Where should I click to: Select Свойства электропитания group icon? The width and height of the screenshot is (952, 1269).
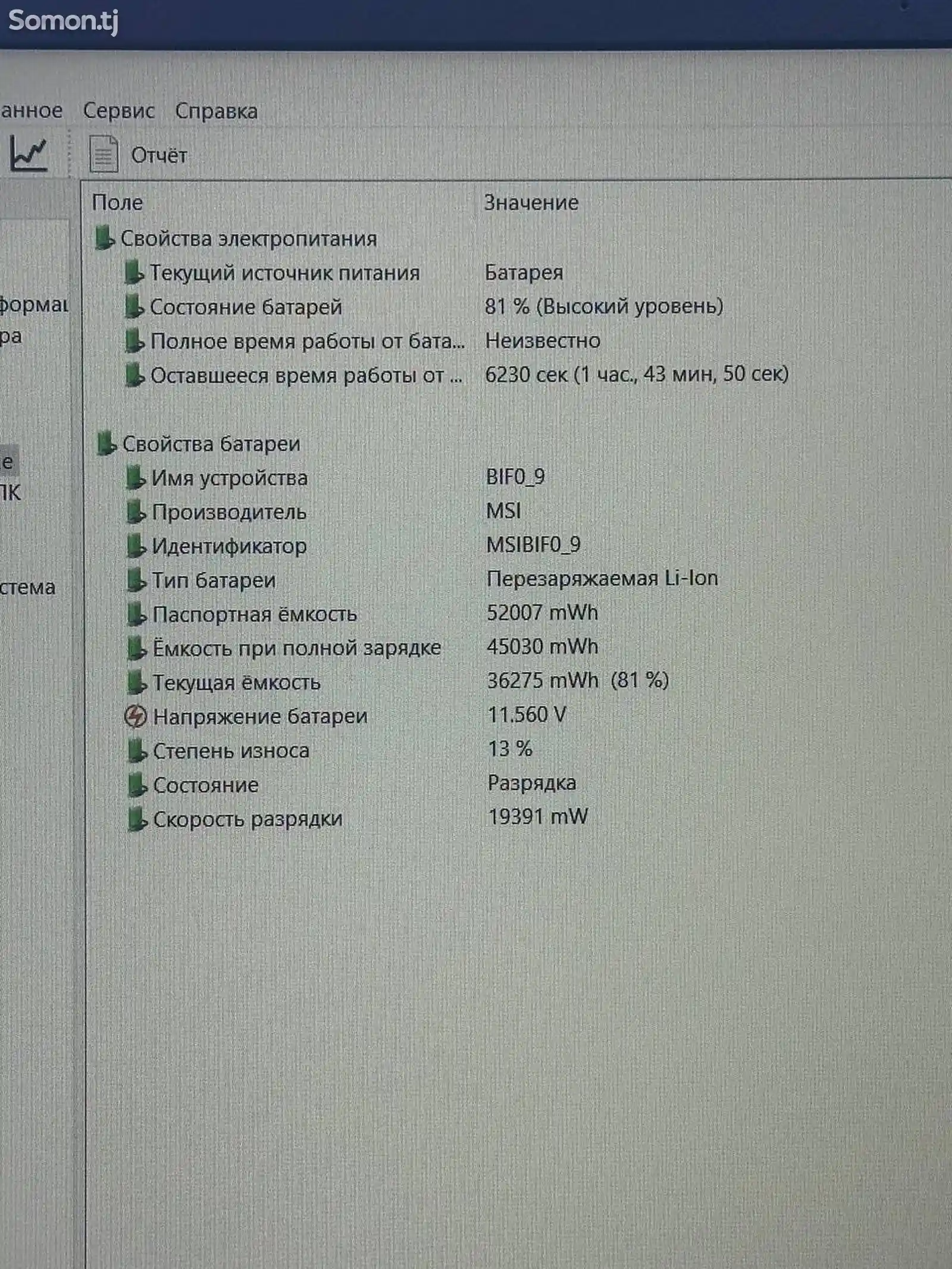pyautogui.click(x=104, y=237)
